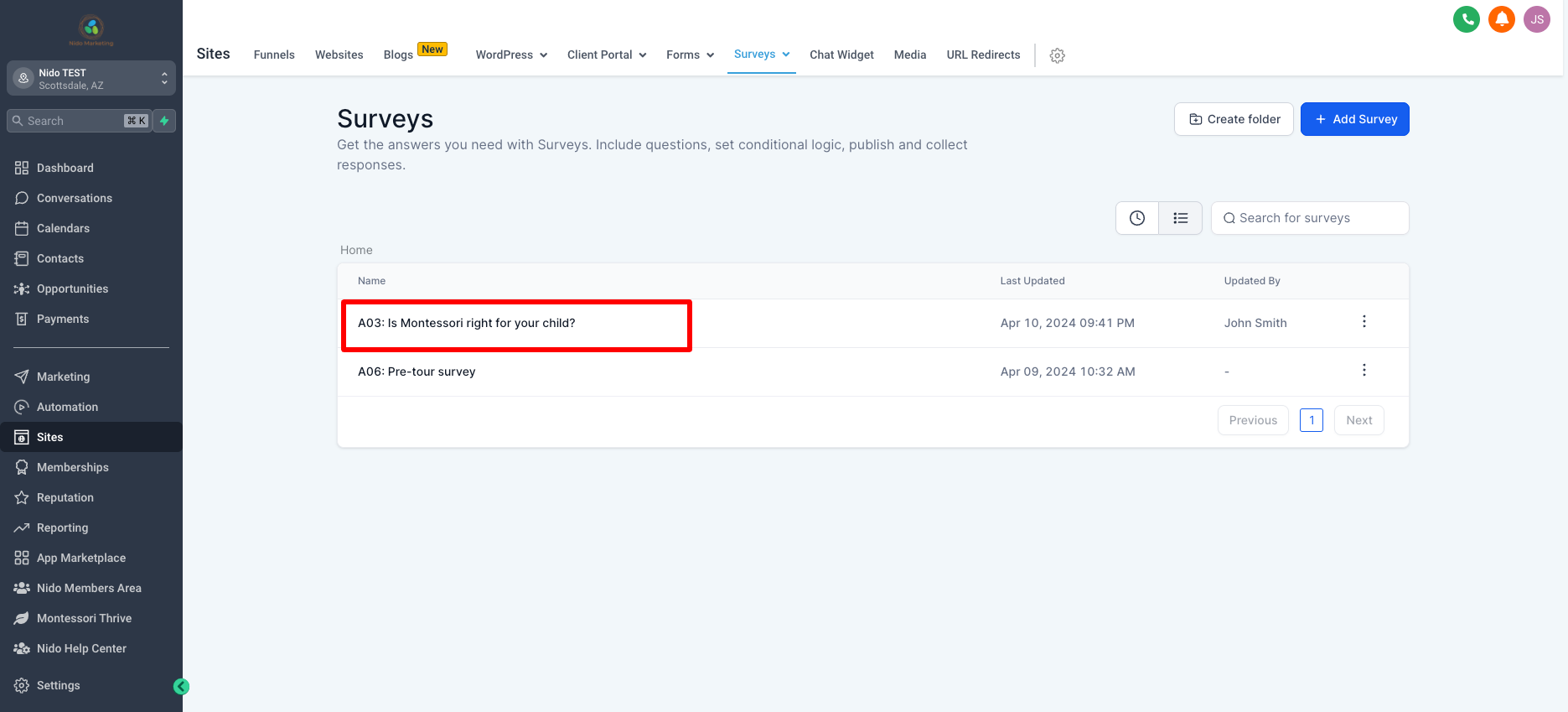Open the Funnels tab
Image resolution: width=1568 pixels, height=712 pixels.
[274, 55]
